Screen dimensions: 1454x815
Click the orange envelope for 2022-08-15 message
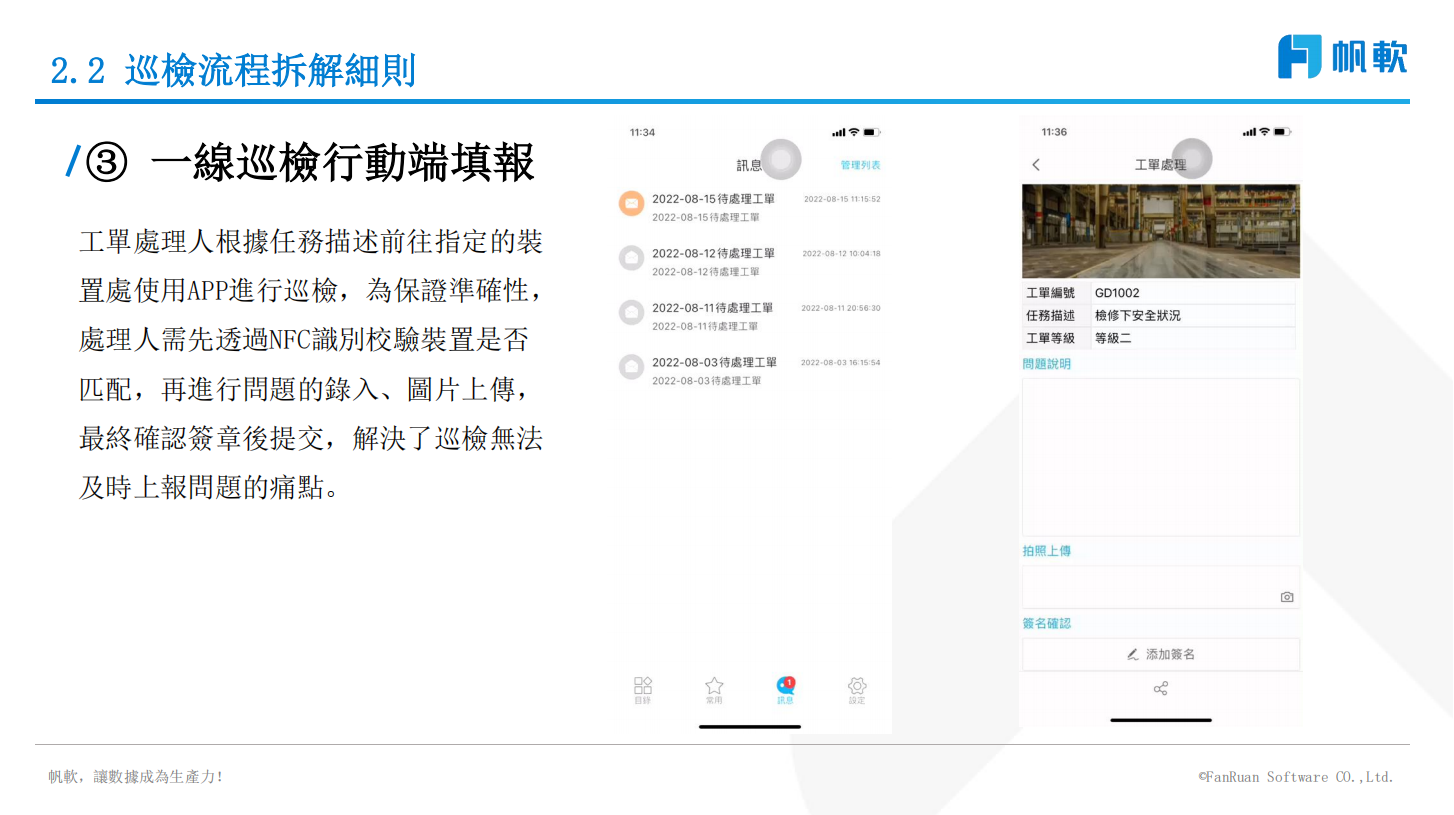[x=631, y=203]
